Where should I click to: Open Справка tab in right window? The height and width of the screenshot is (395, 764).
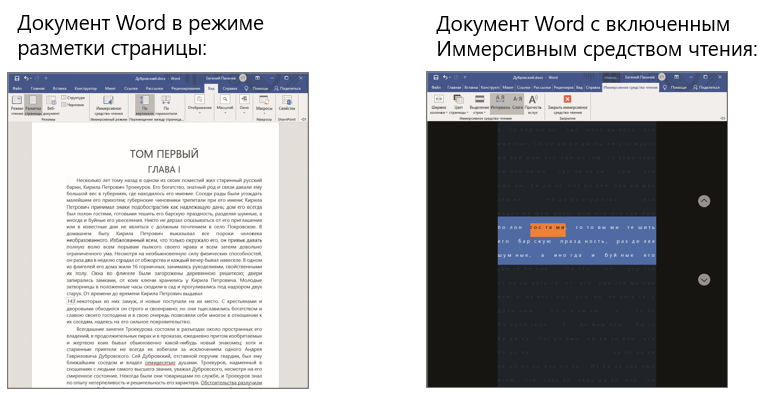[x=592, y=88]
